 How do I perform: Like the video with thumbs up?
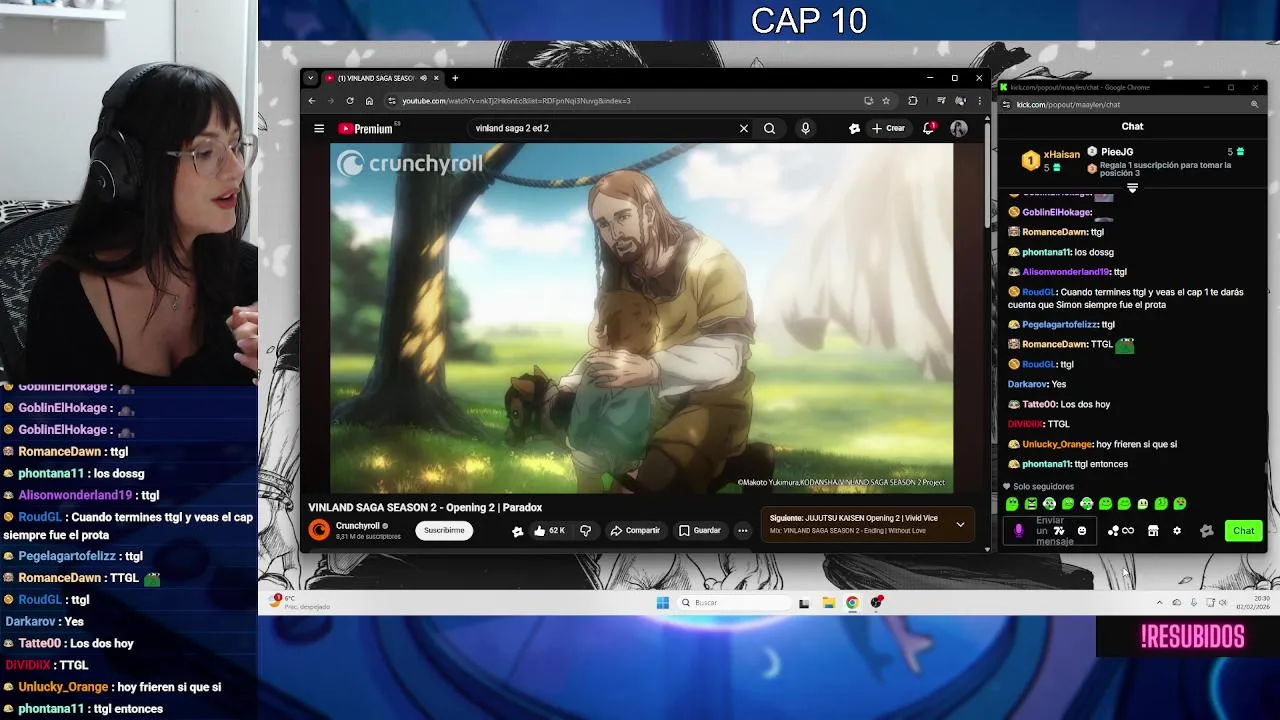[x=548, y=530]
